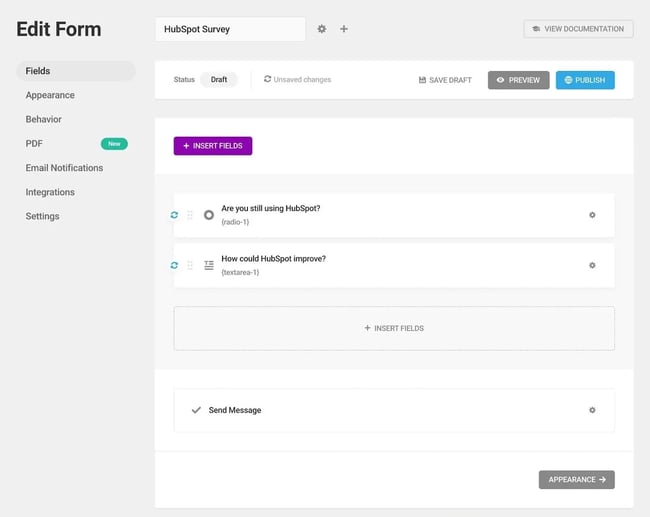Grab the drag handle of the radio-1 field
Image resolution: width=650 pixels, height=517 pixels.
190,215
